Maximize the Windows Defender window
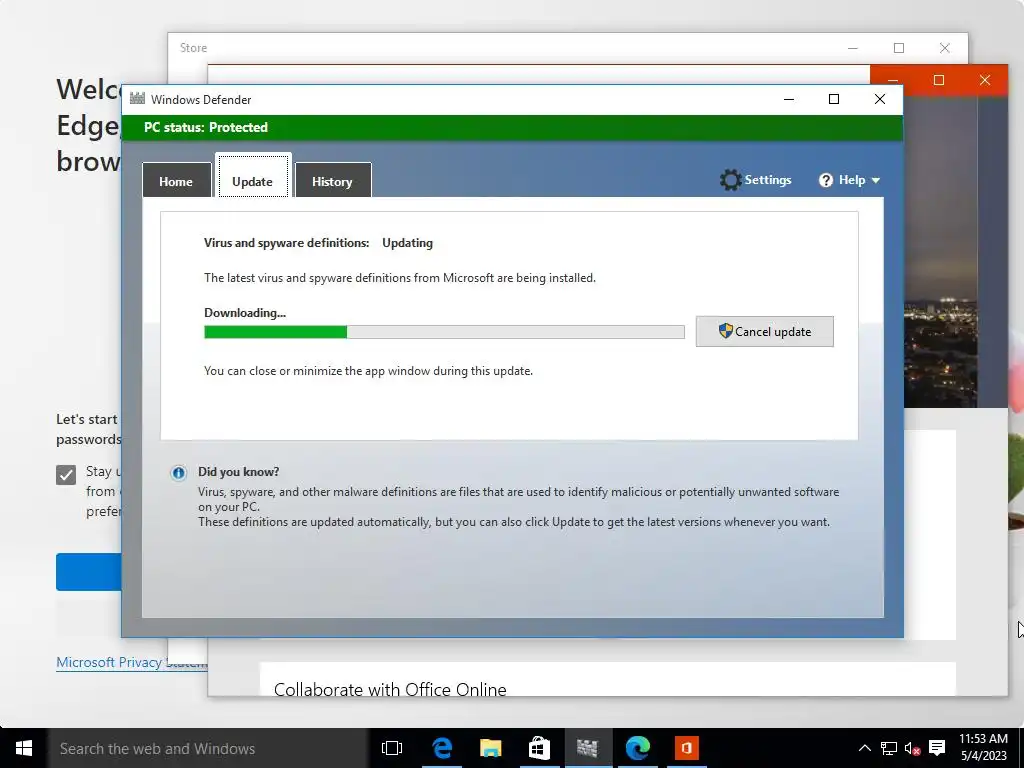Viewport: 1024px width, 768px height. [834, 99]
